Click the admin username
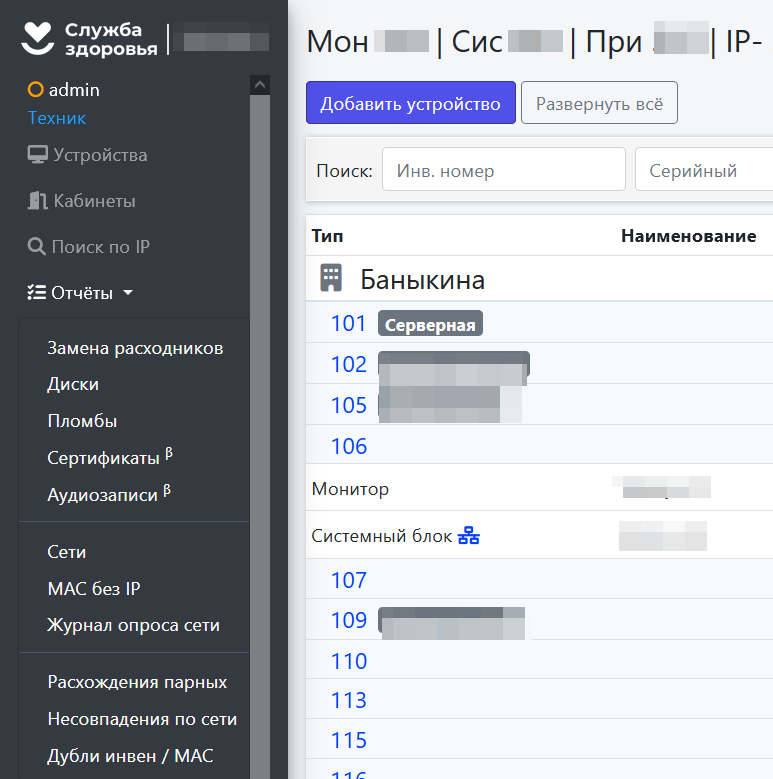This screenshot has height=779, width=773. coord(74,90)
